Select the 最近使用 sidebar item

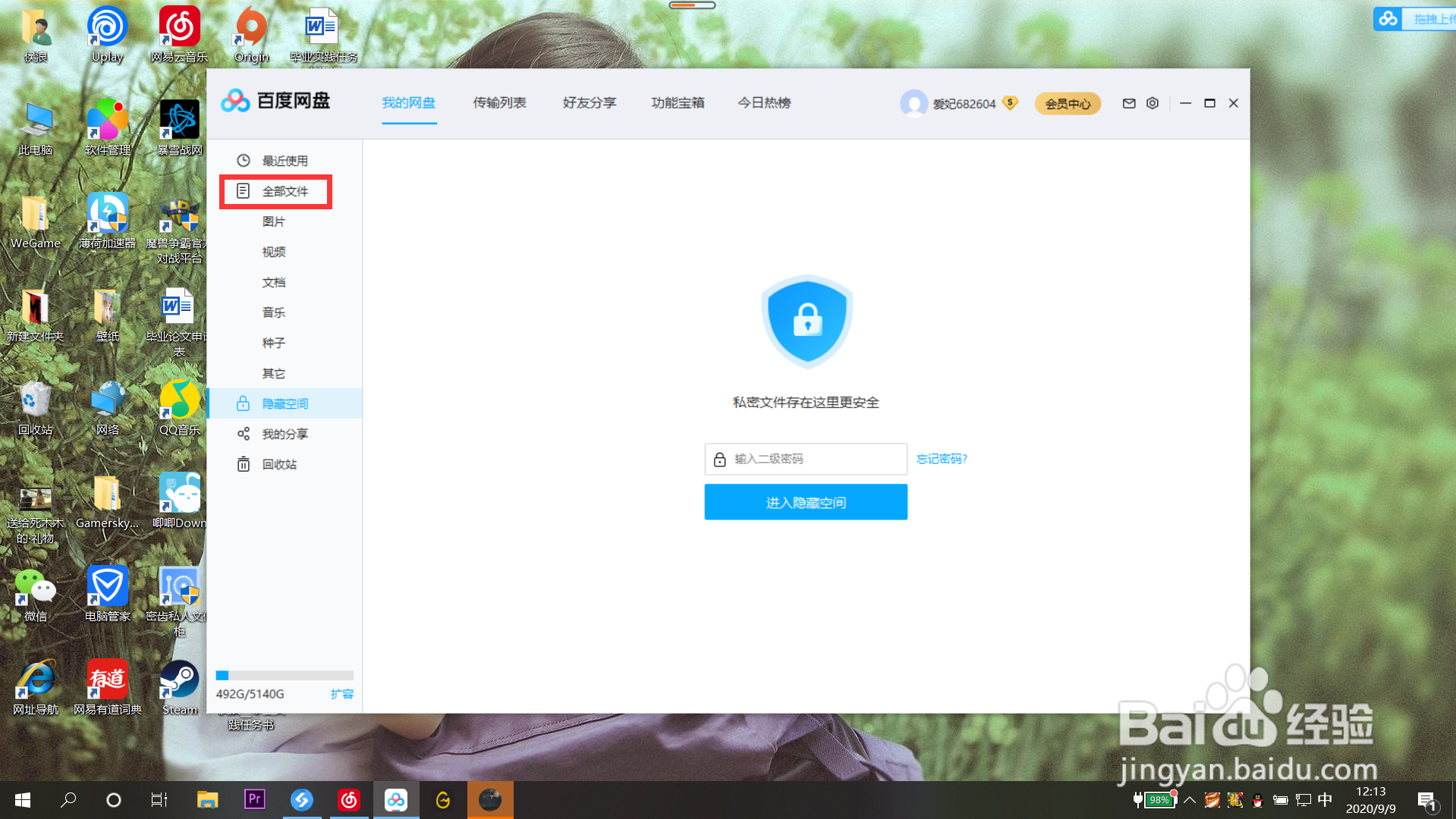point(285,160)
